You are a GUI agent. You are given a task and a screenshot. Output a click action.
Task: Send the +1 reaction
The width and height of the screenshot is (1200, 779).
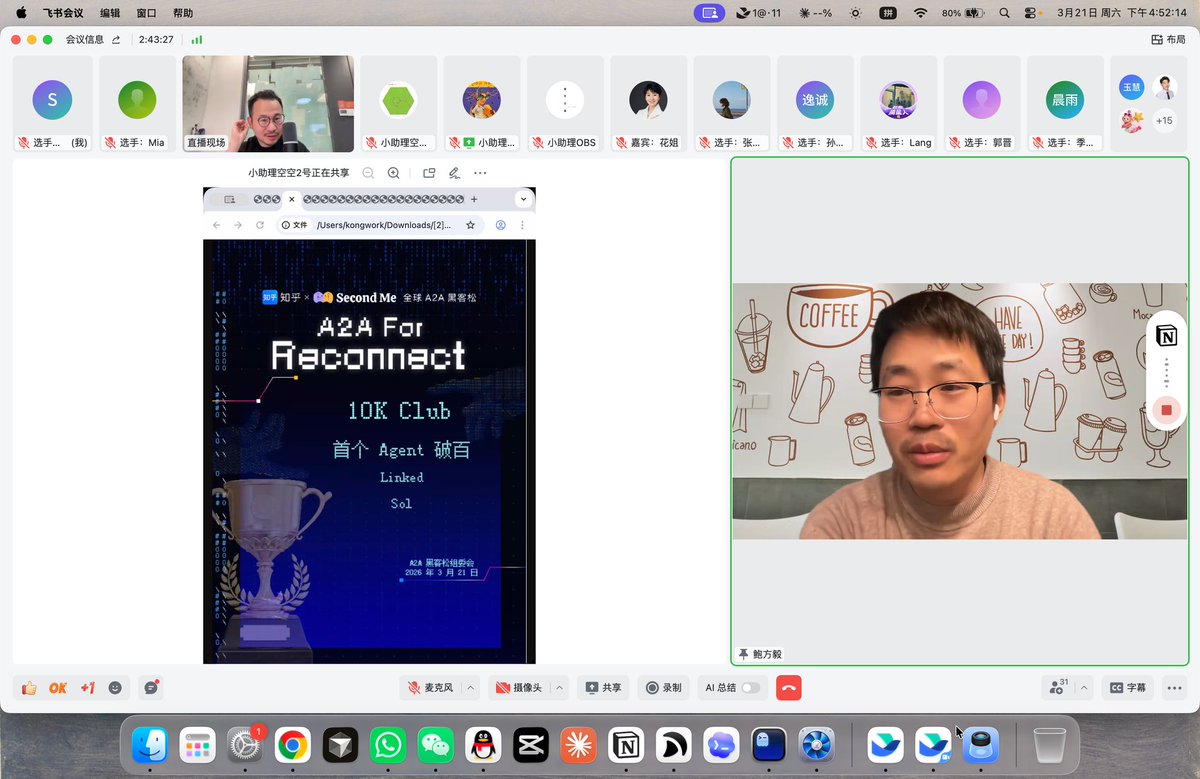tap(87, 688)
